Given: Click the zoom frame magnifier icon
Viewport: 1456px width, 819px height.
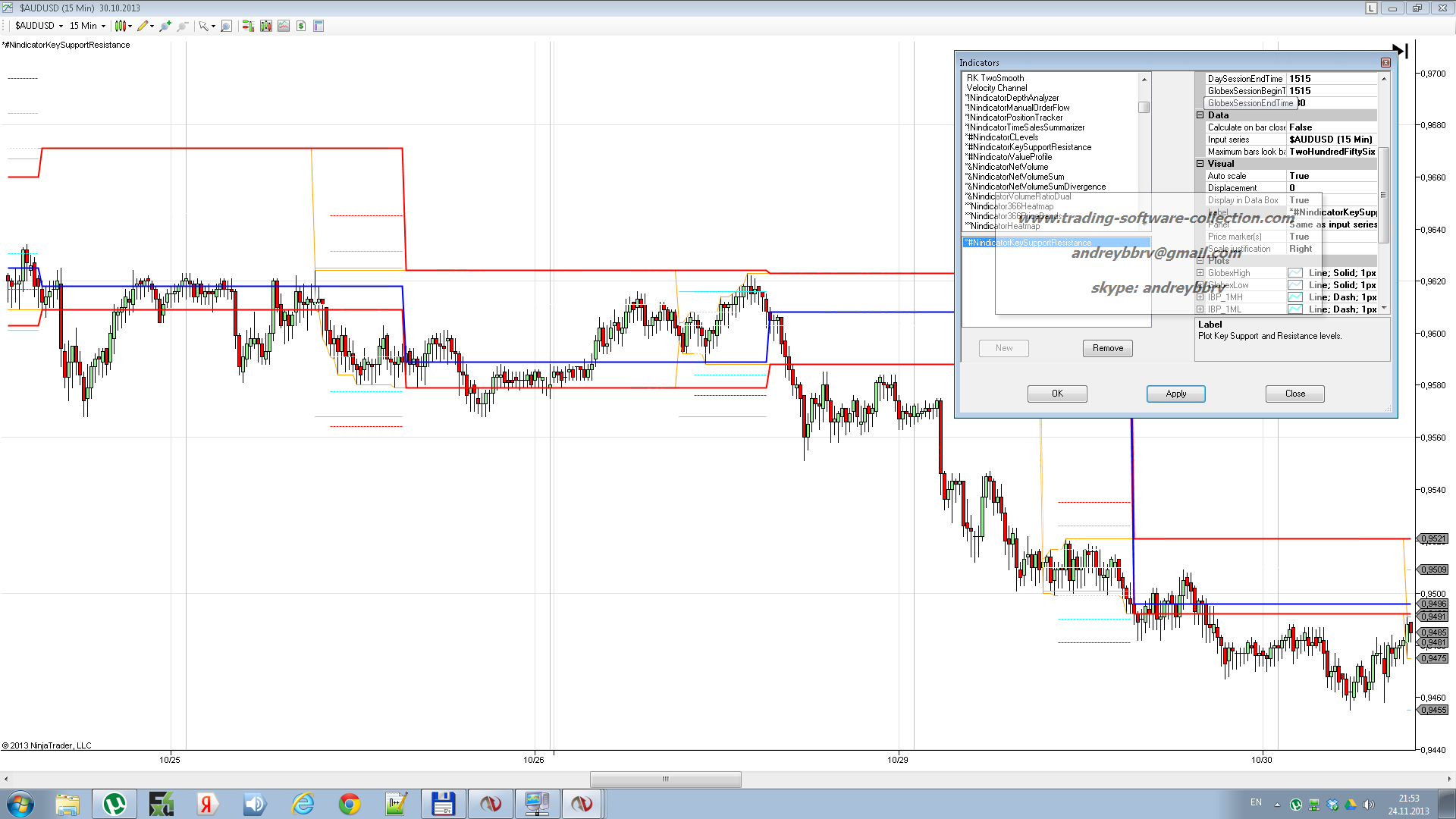Looking at the screenshot, I should (226, 26).
